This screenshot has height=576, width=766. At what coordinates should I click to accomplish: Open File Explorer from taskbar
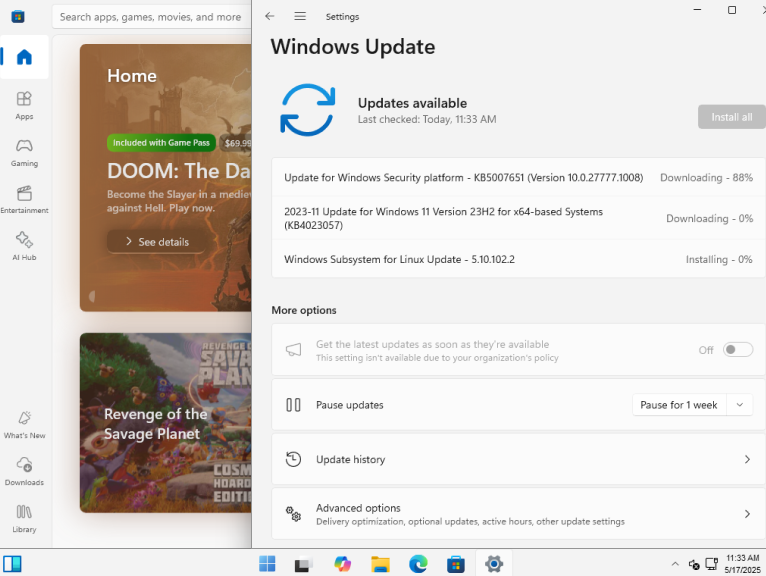click(x=380, y=564)
